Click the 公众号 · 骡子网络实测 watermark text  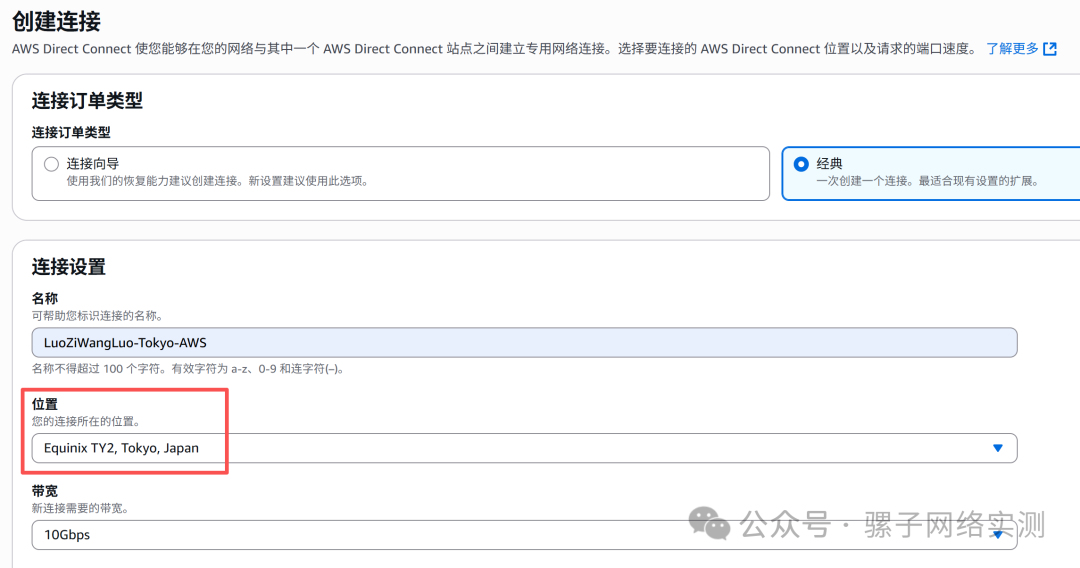point(891,524)
